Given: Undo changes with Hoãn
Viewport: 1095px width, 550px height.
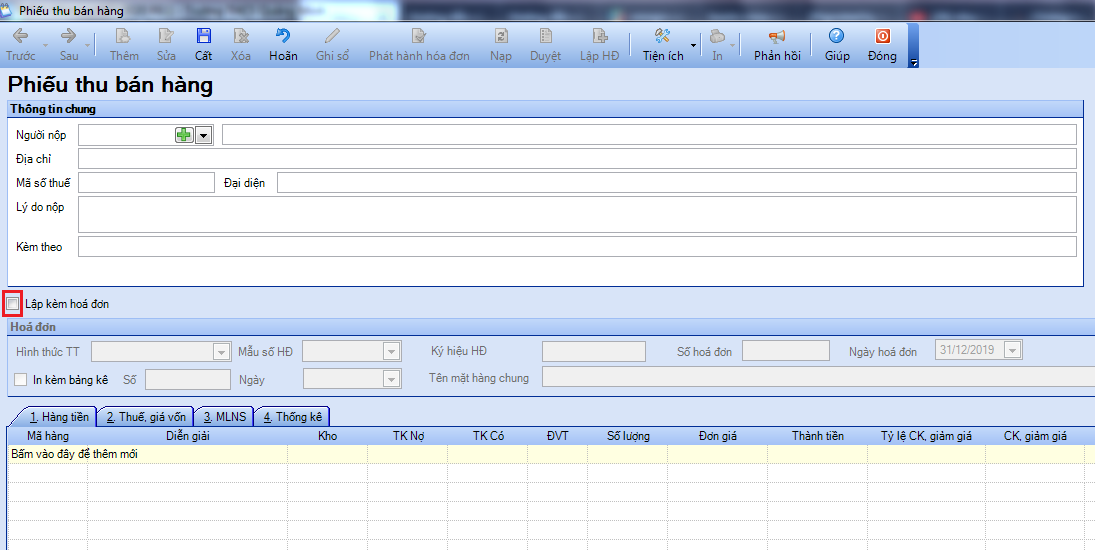Looking at the screenshot, I should [x=283, y=44].
